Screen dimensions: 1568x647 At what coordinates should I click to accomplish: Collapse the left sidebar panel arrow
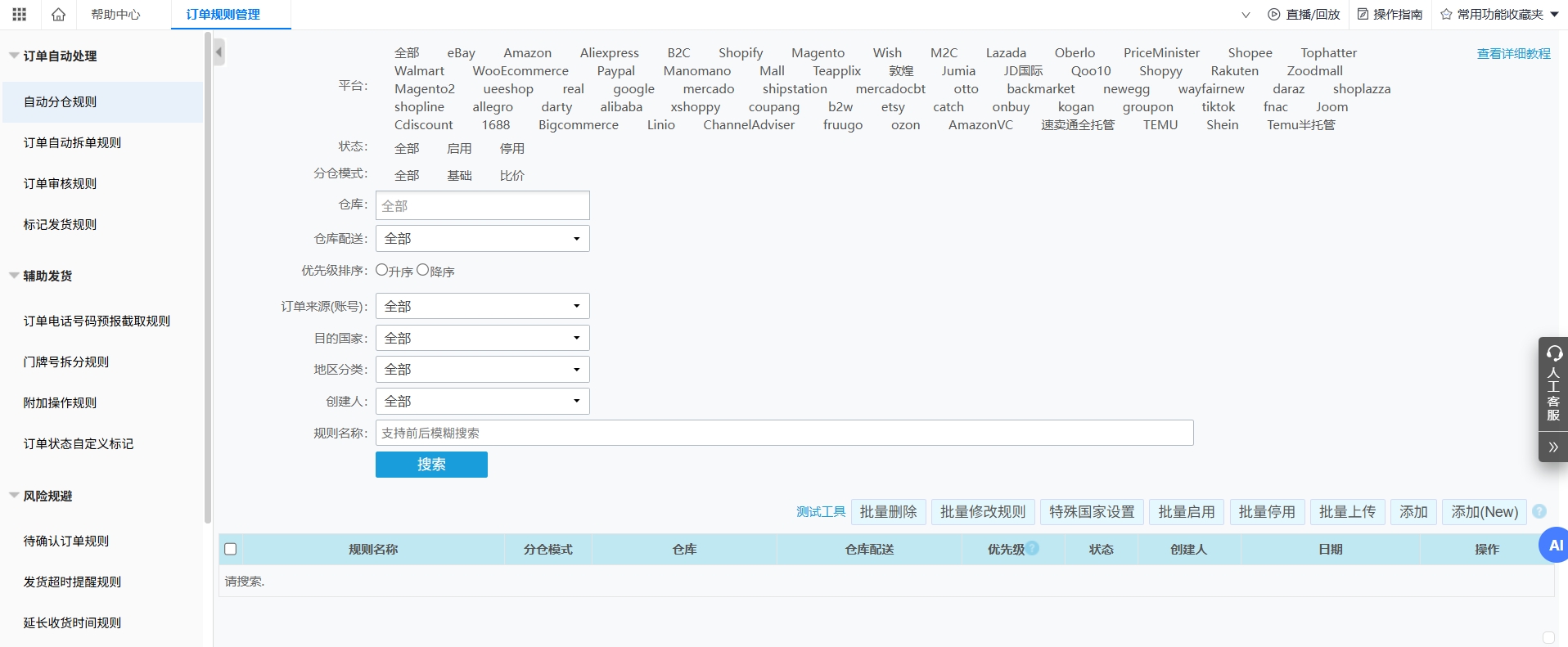(x=219, y=52)
